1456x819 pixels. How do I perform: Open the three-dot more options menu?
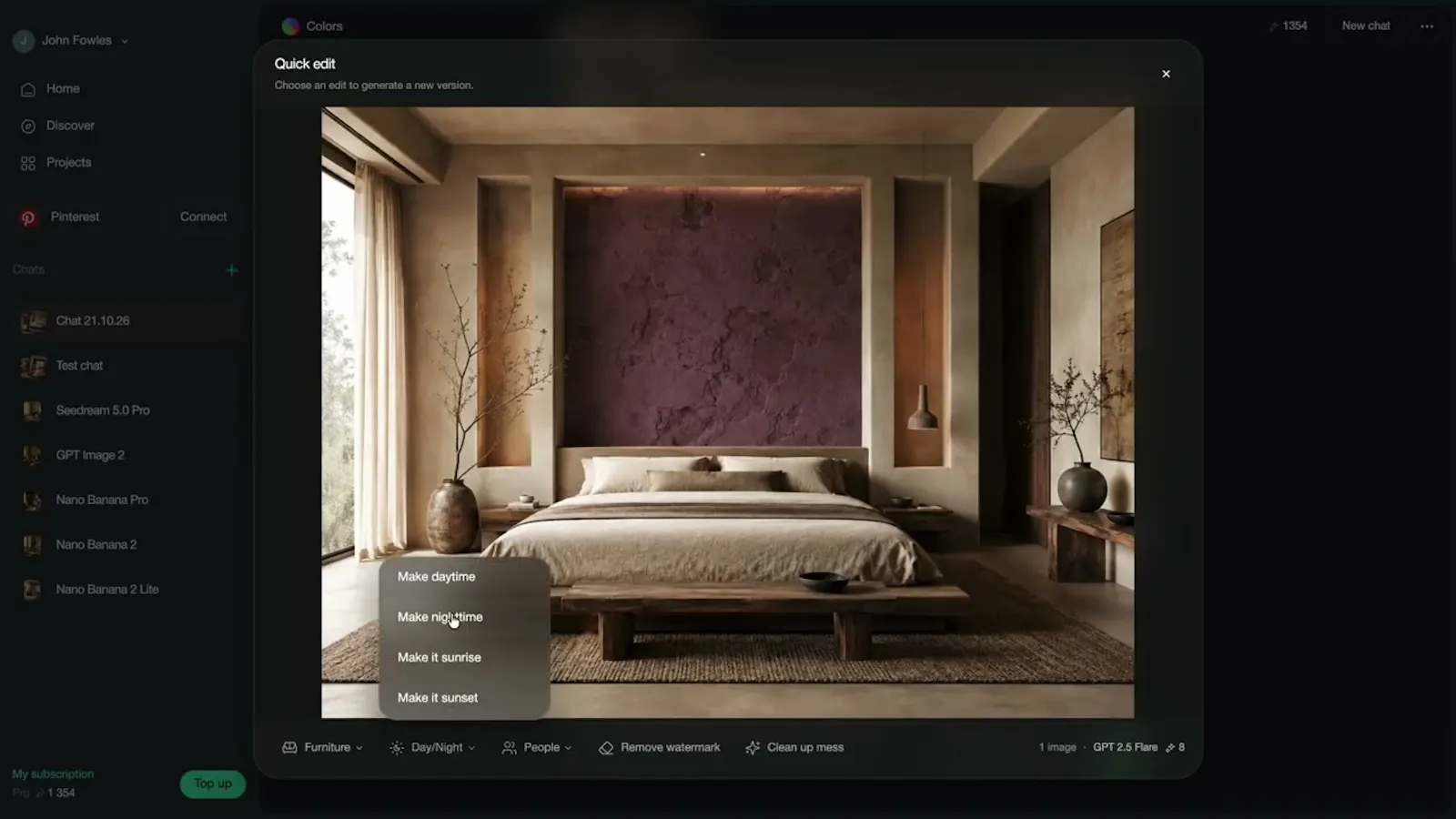pyautogui.click(x=1427, y=26)
